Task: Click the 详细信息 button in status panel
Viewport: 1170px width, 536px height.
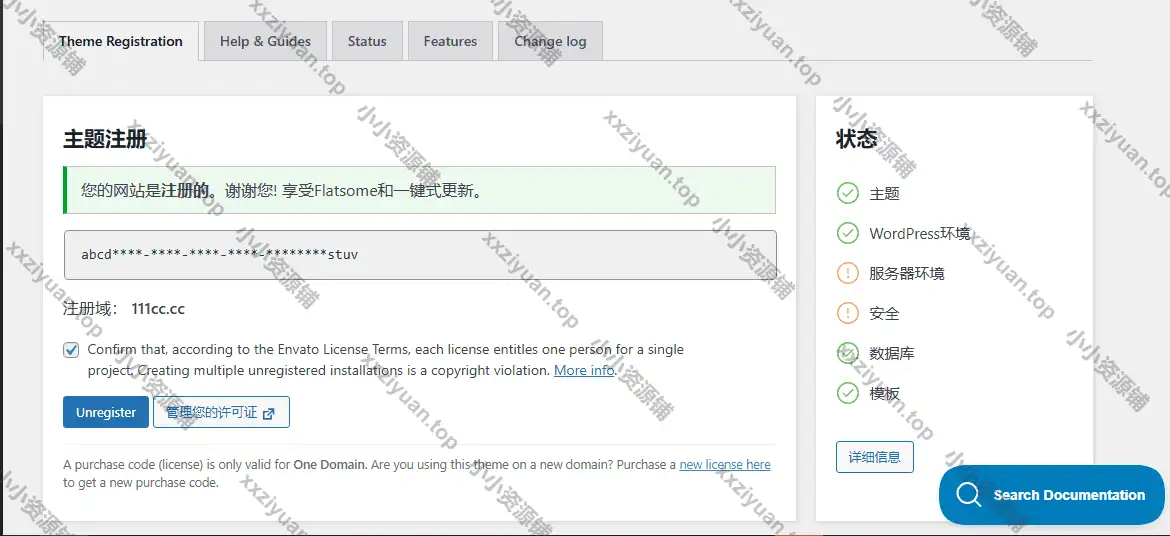Action: [874, 457]
